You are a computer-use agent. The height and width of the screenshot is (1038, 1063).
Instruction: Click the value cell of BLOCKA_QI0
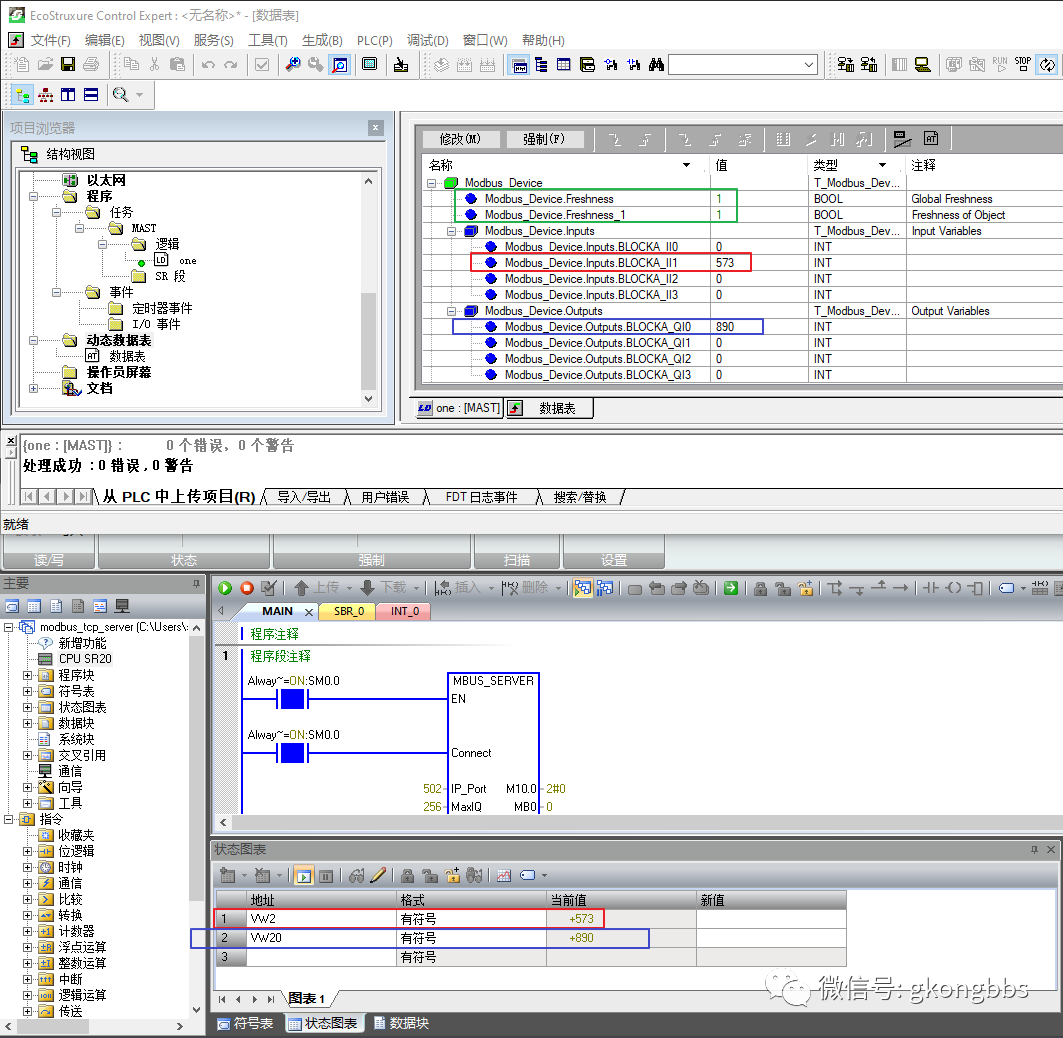tap(759, 327)
